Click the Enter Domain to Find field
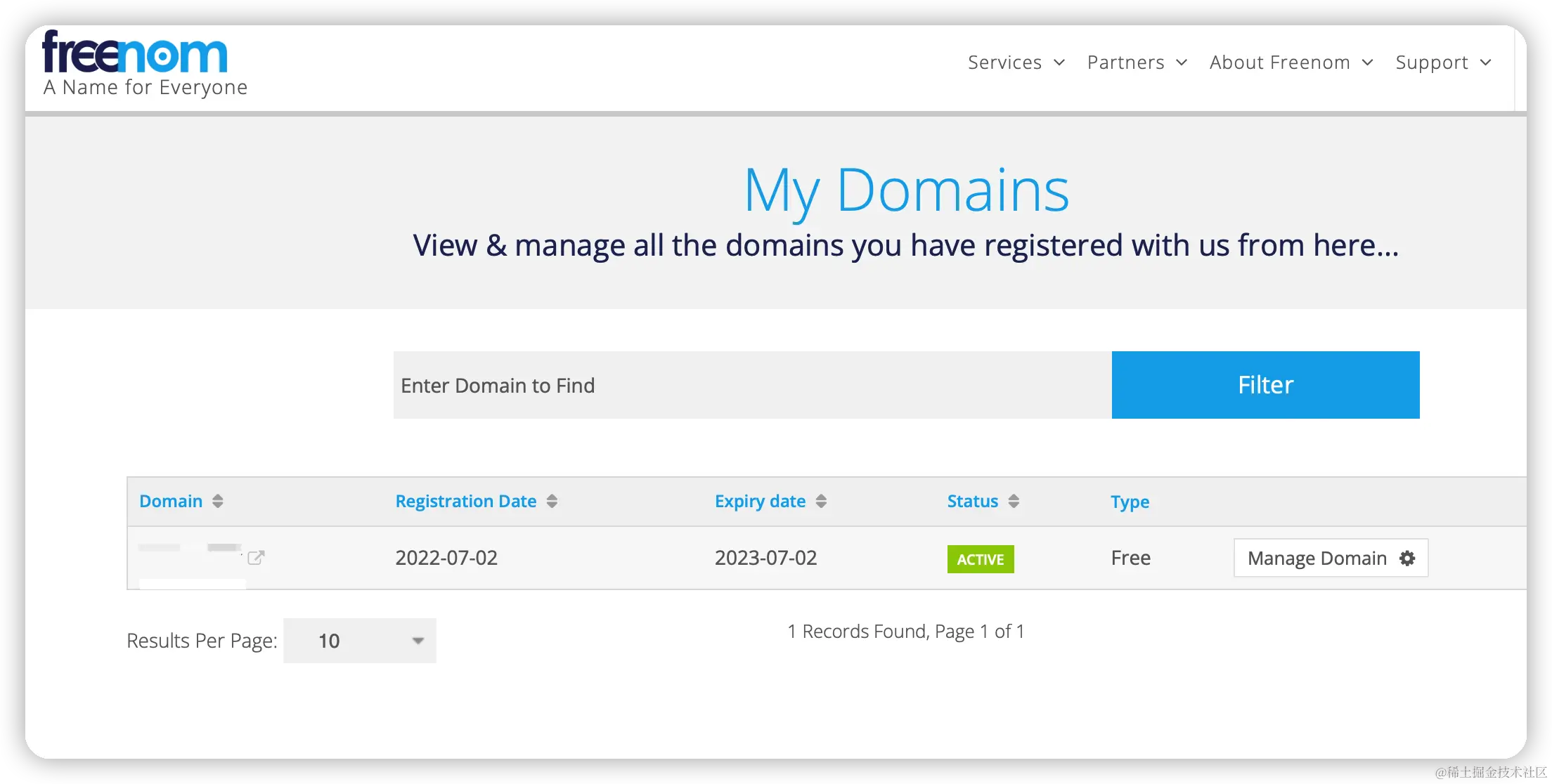 (x=752, y=385)
